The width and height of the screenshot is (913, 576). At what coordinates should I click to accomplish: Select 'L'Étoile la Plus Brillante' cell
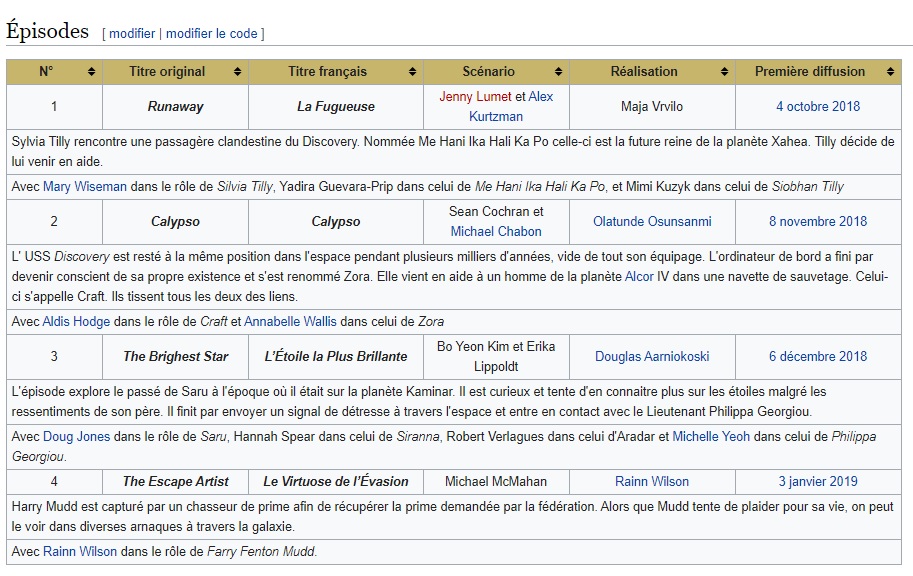[x=336, y=356]
